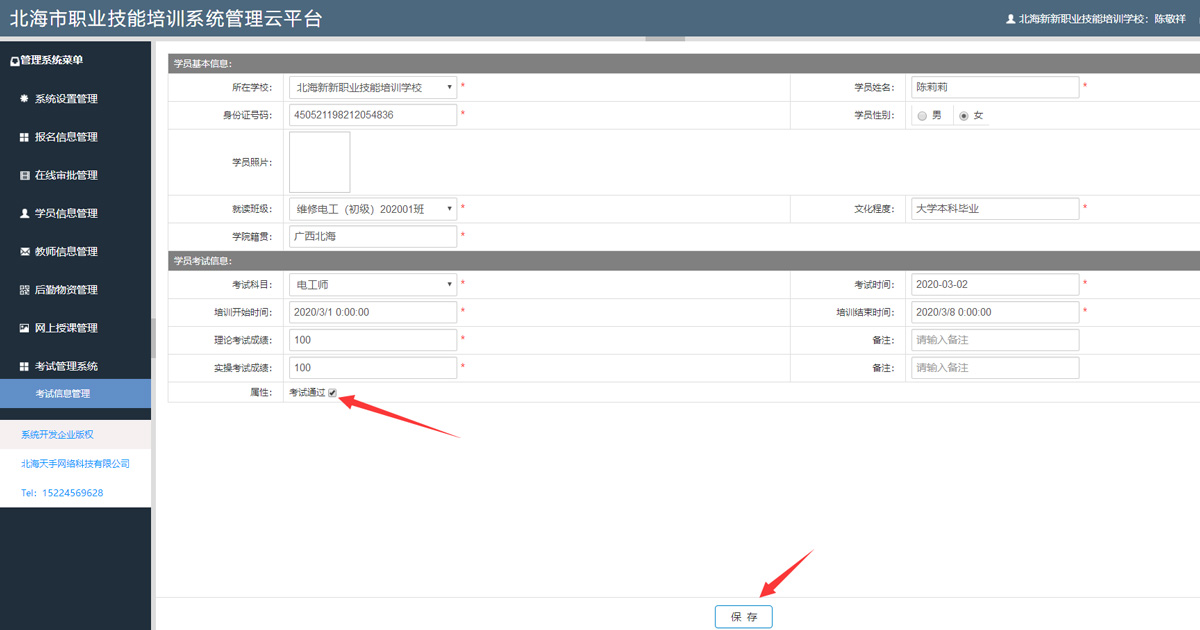The image size is (1200, 630).
Task: Click the grid icon beside 报名信息管理
Action: point(25,137)
